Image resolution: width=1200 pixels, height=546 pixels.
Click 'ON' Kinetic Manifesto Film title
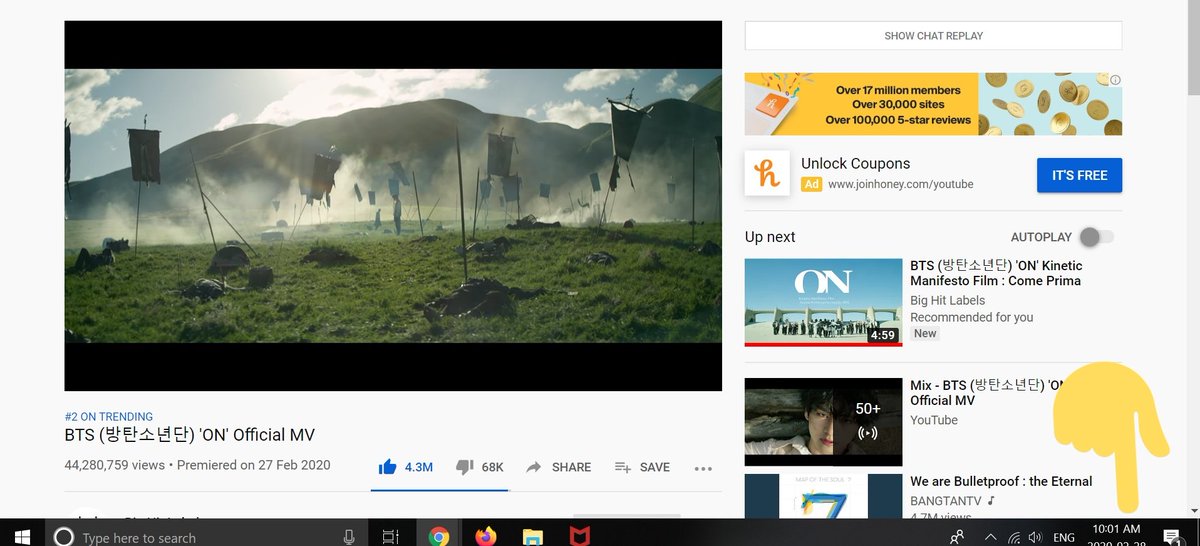point(996,273)
